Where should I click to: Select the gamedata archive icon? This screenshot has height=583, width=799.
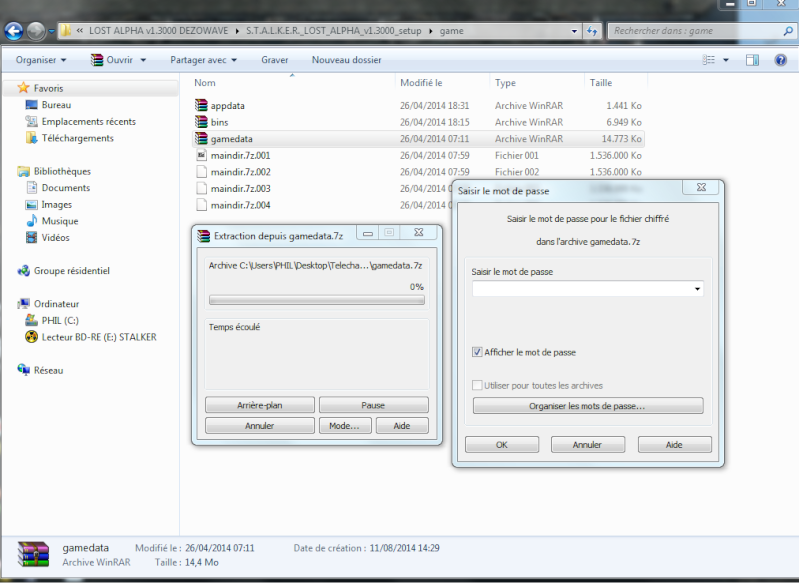coord(201,139)
